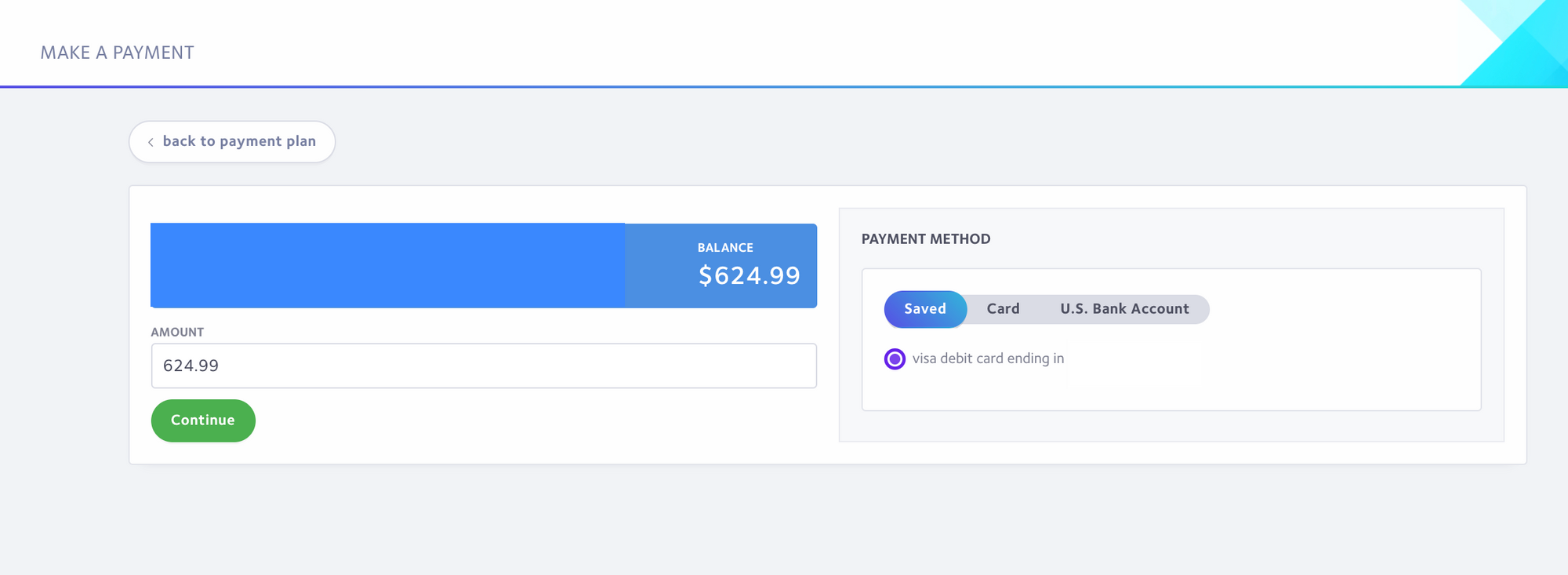Click the PAYMENT METHOD heading
The height and width of the screenshot is (575, 1568).
click(x=926, y=239)
